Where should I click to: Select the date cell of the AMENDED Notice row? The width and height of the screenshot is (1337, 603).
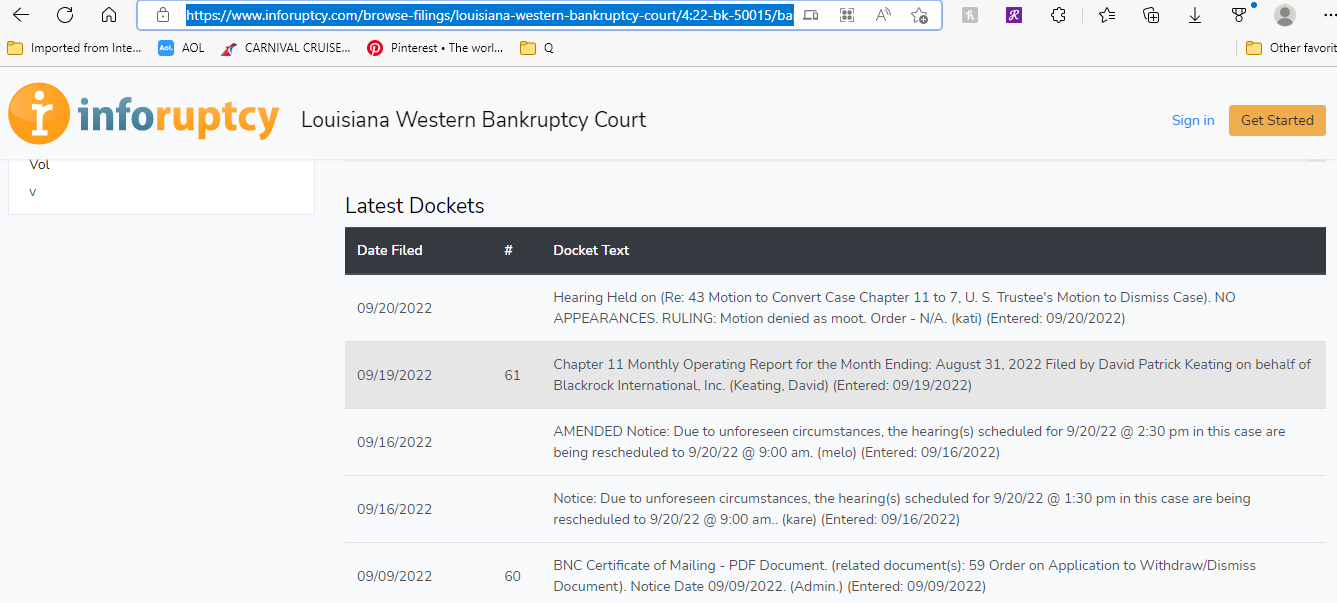(395, 442)
